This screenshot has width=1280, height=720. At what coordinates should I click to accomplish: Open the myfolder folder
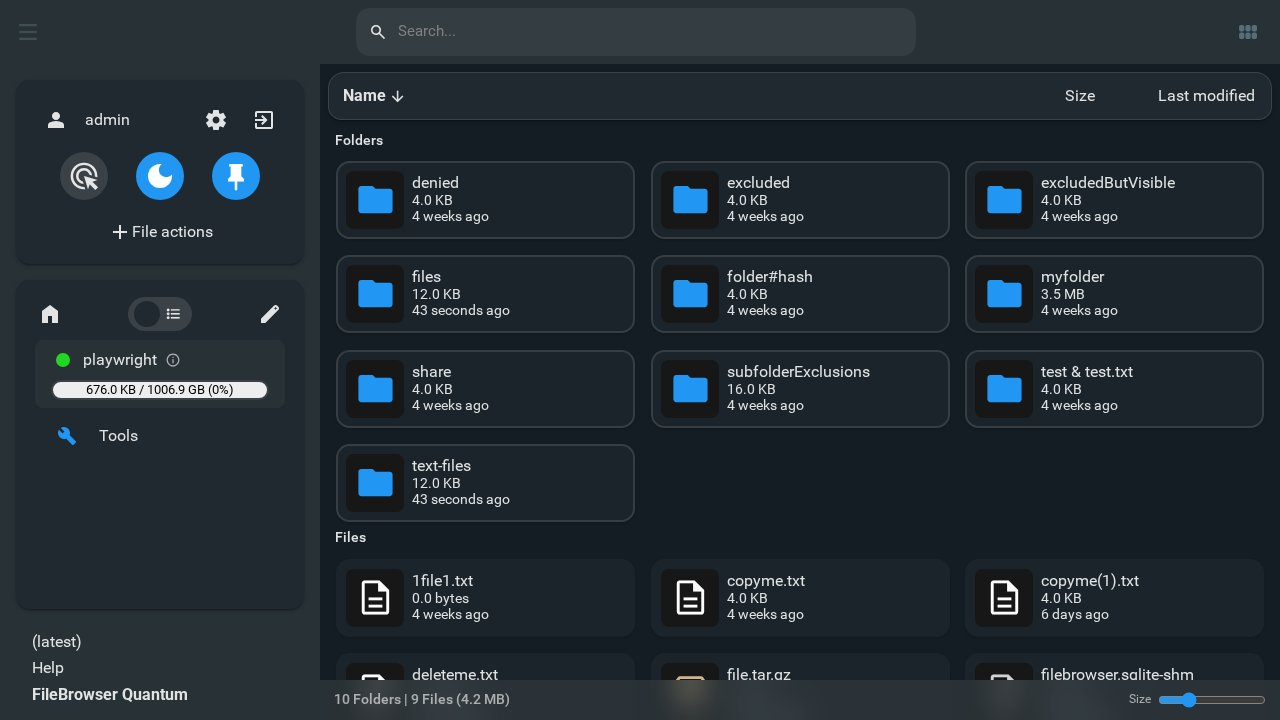tap(1114, 294)
